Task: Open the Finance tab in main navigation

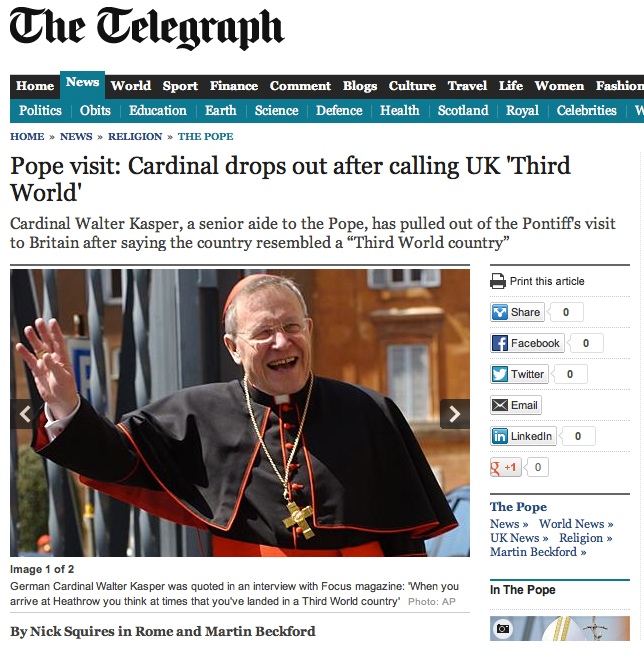Action: [x=234, y=86]
